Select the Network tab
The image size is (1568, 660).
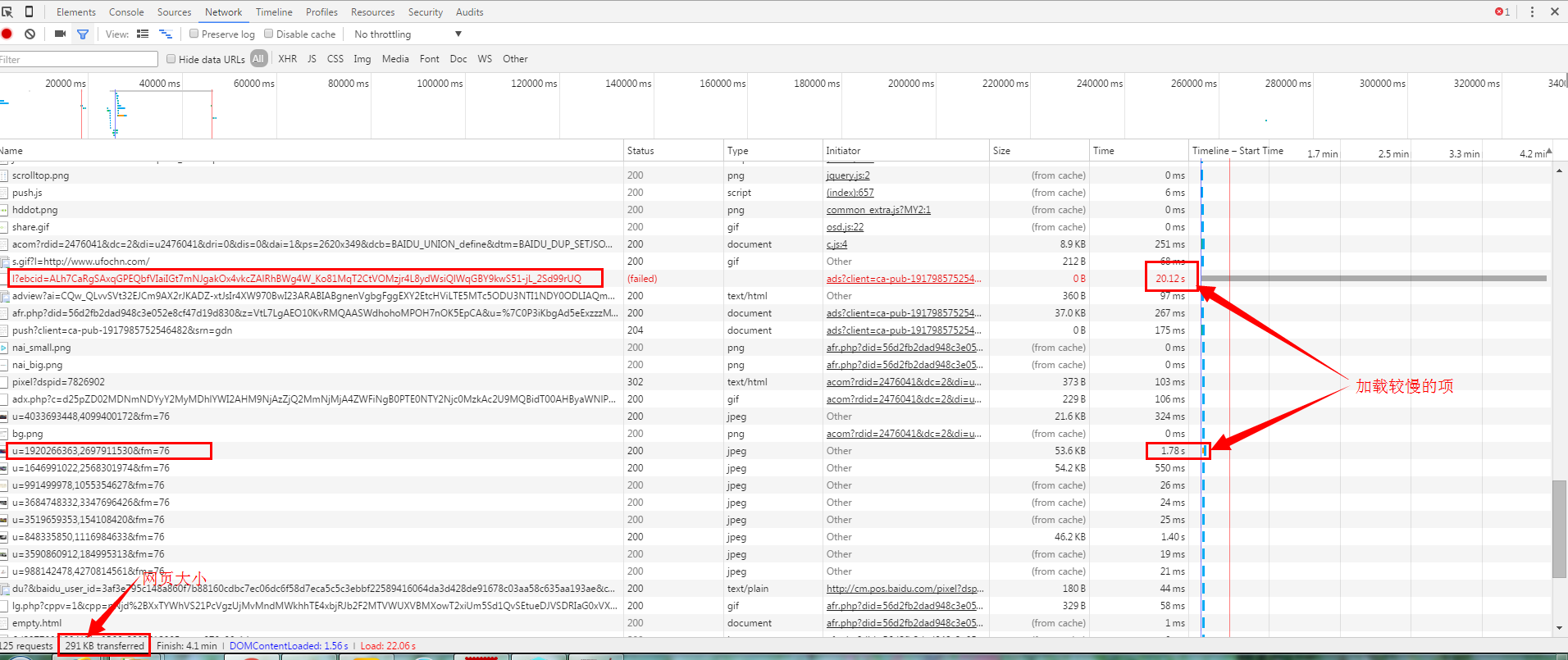(x=223, y=11)
